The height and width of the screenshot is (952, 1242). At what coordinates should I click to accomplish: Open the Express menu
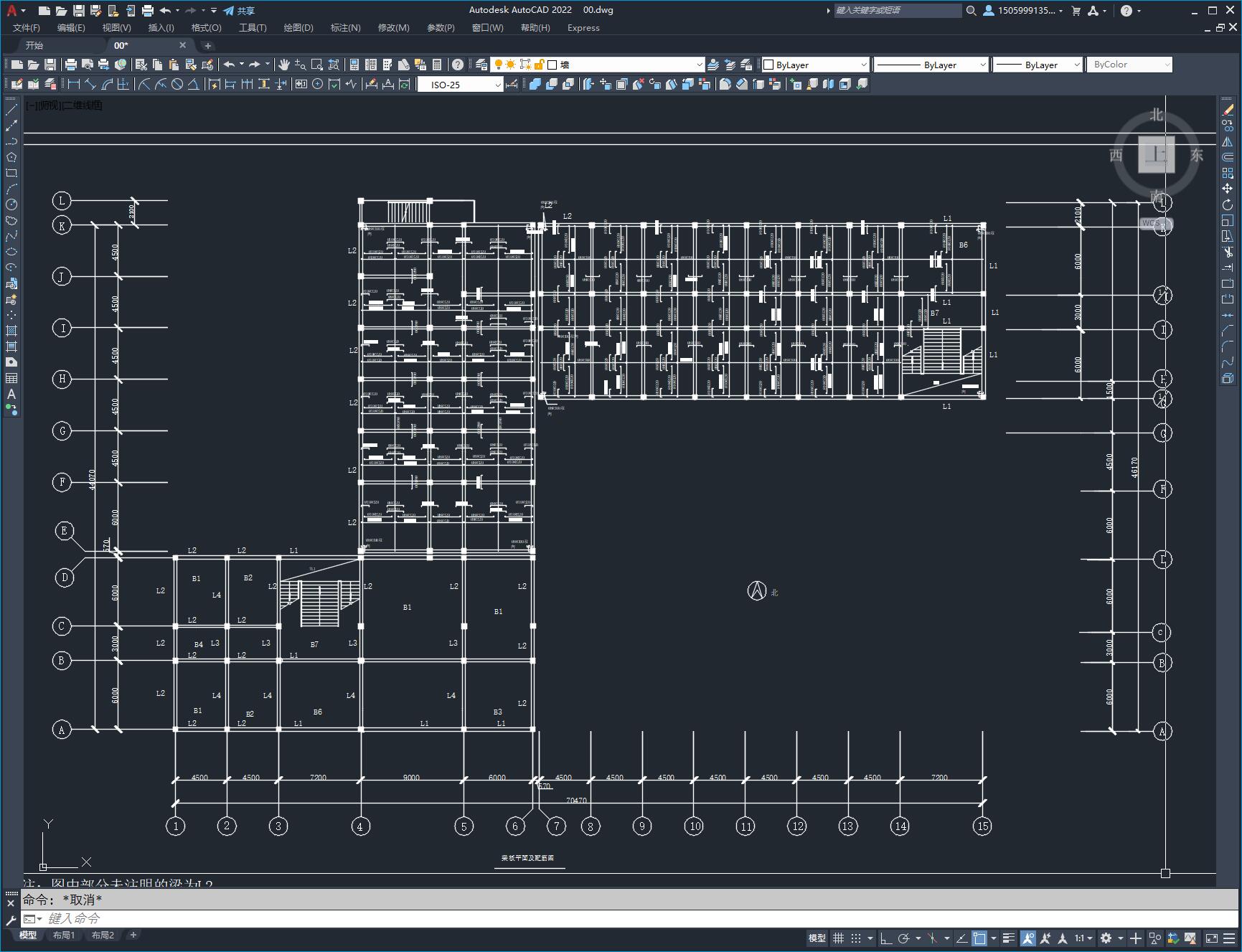pyautogui.click(x=583, y=28)
